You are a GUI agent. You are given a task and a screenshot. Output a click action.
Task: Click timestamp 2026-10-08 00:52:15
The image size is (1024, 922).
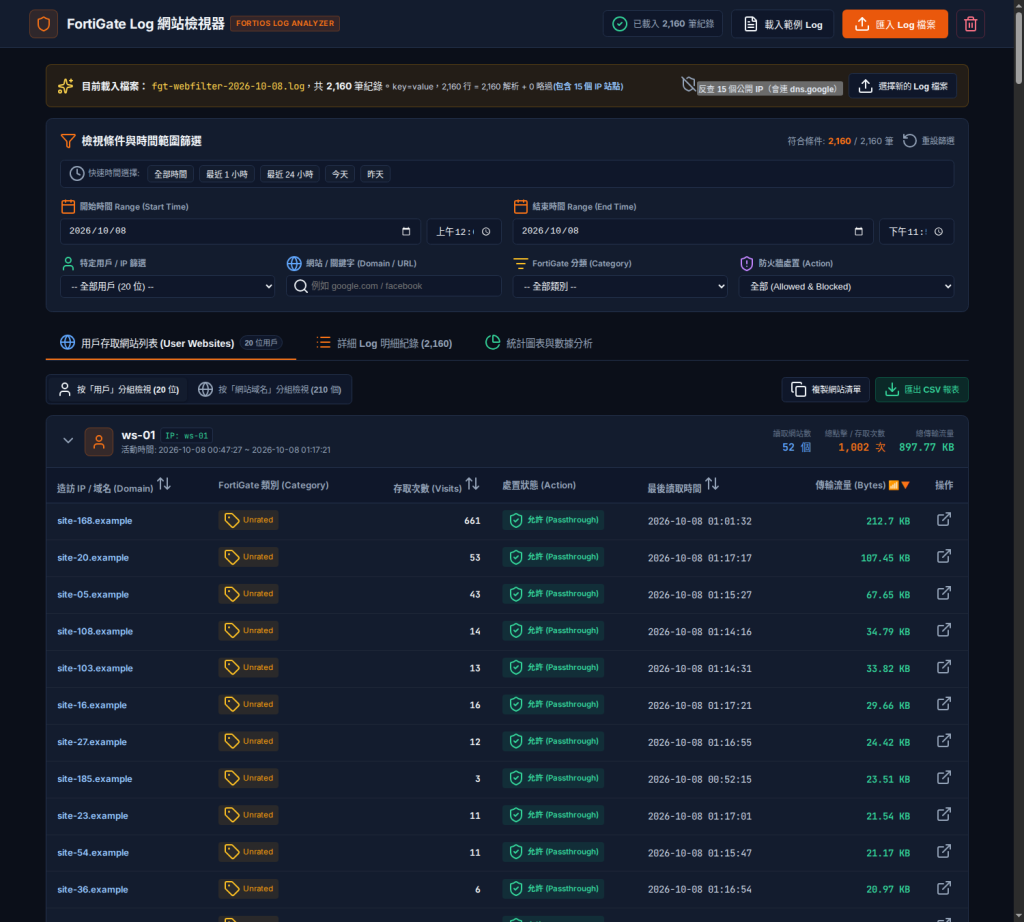click(x=699, y=779)
